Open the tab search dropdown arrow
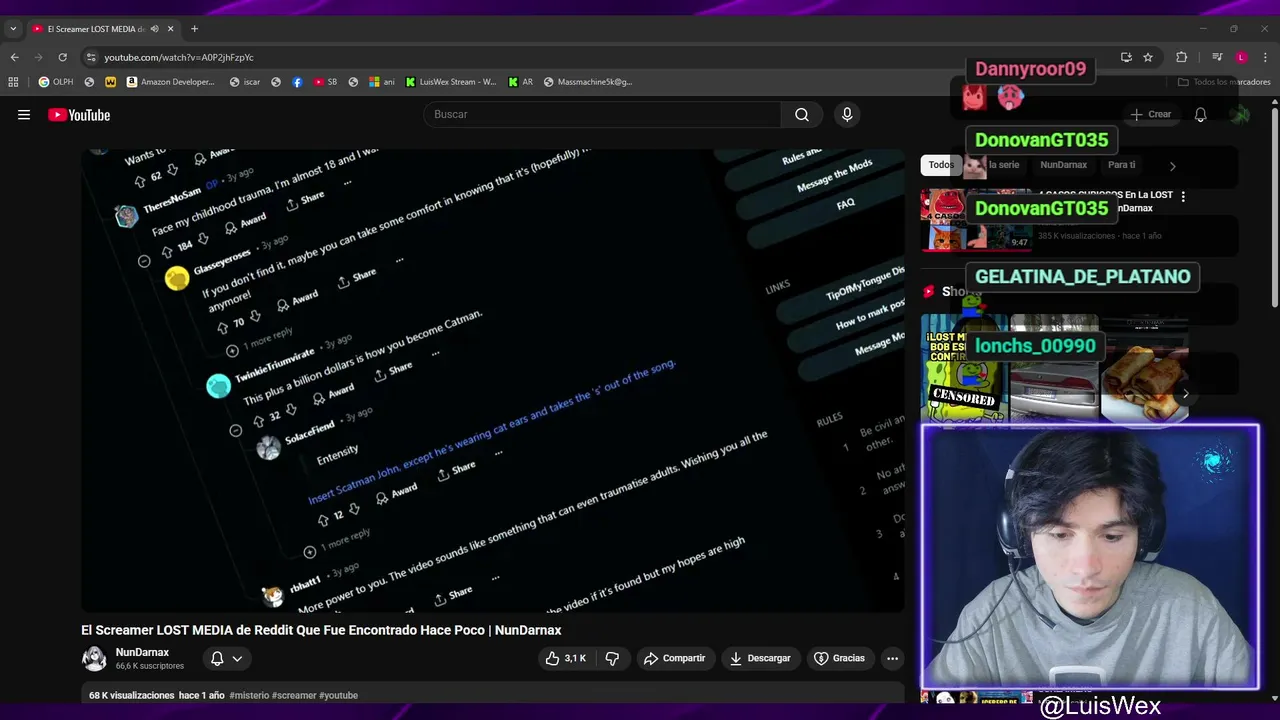1280x720 pixels. point(13,29)
